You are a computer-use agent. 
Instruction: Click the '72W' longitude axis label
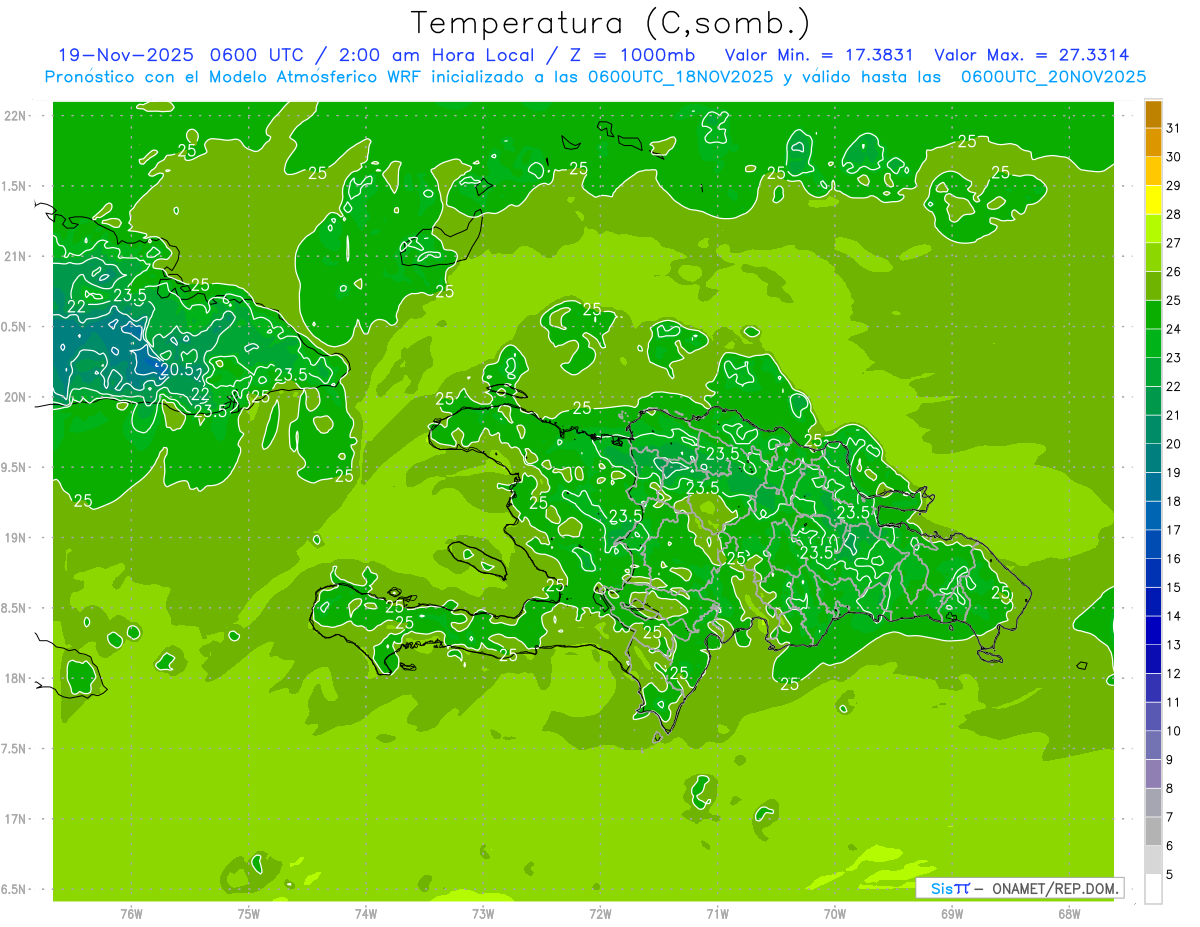(x=600, y=913)
